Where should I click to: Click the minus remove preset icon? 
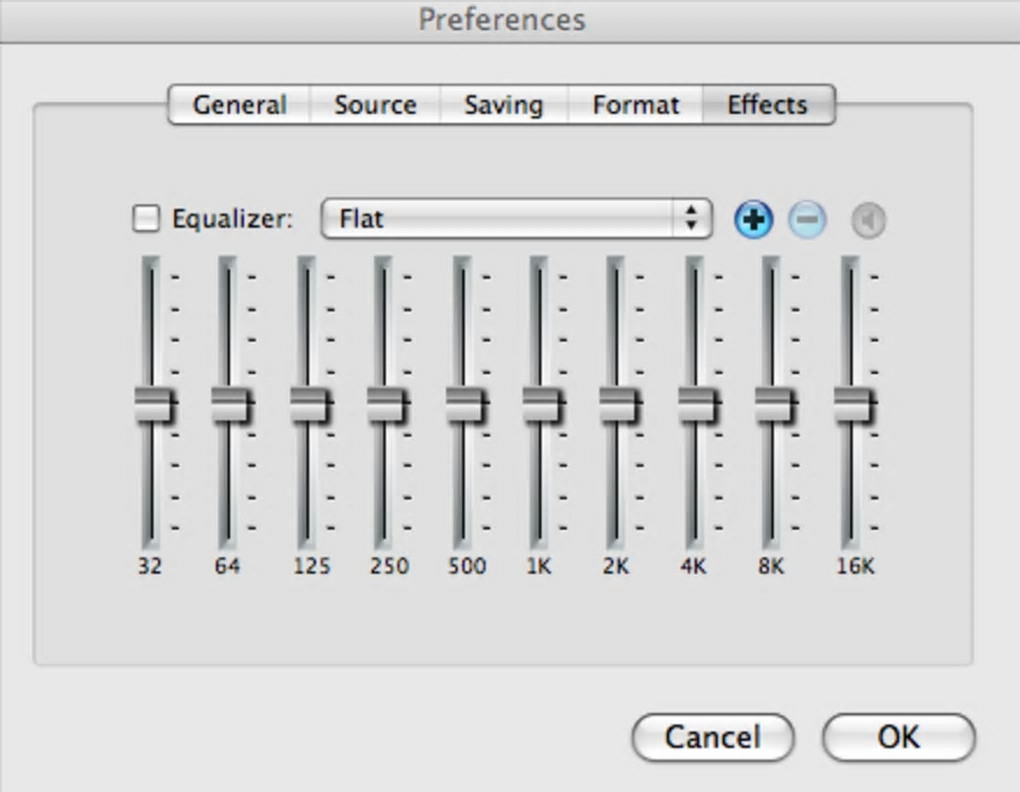pos(807,220)
